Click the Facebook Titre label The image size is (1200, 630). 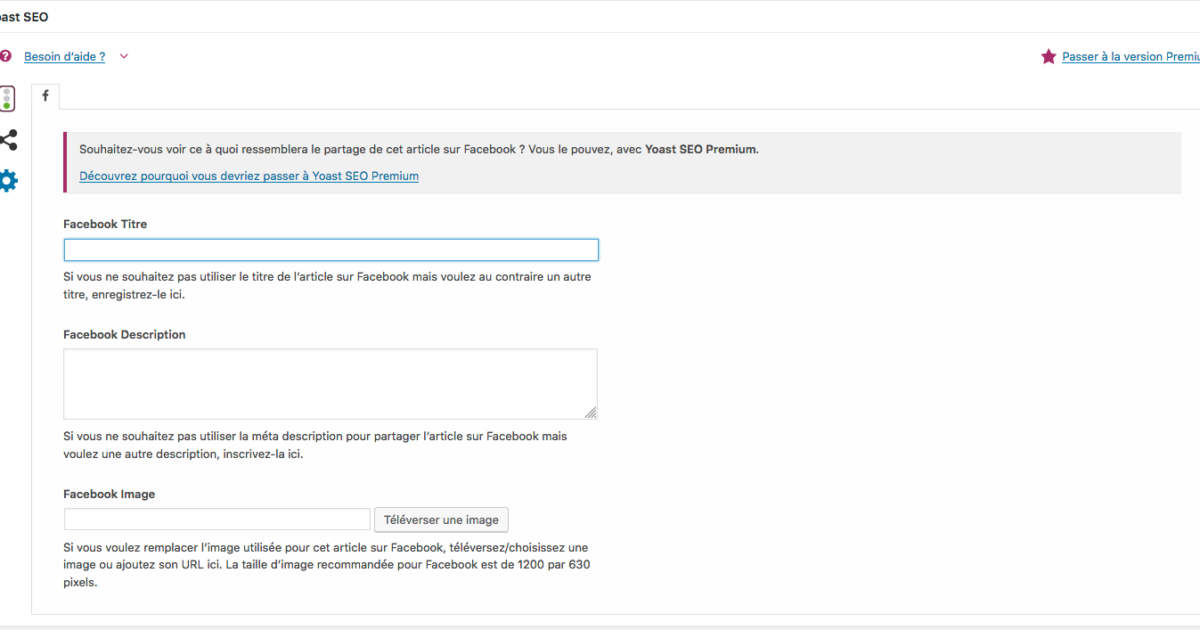pyautogui.click(x=105, y=225)
